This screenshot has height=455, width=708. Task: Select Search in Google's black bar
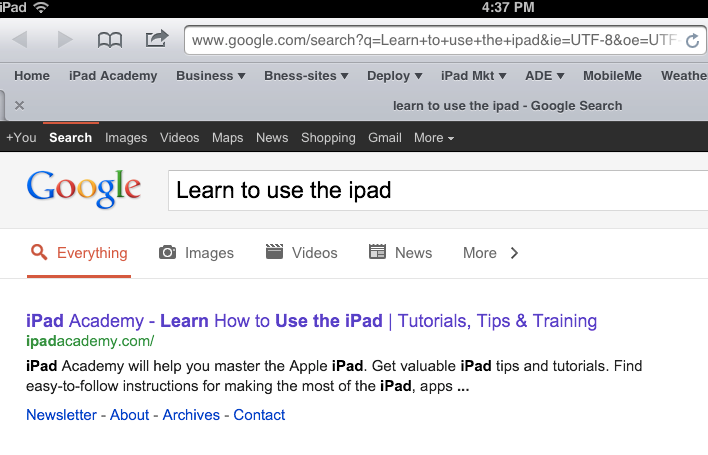tap(70, 137)
